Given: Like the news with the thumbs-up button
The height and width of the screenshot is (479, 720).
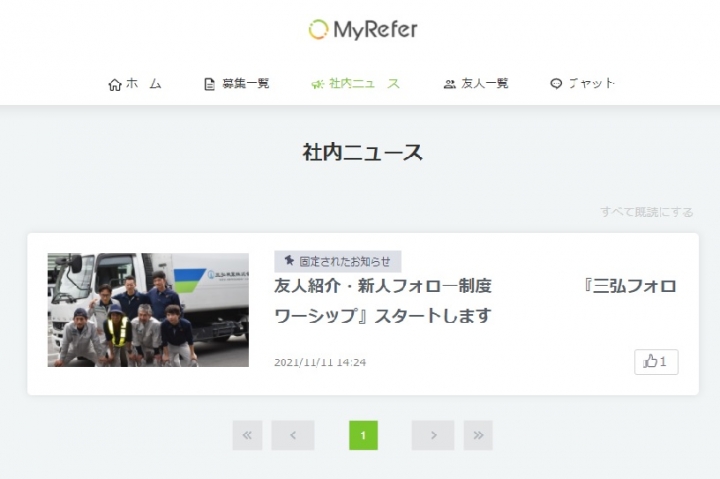Looking at the screenshot, I should 656,362.
